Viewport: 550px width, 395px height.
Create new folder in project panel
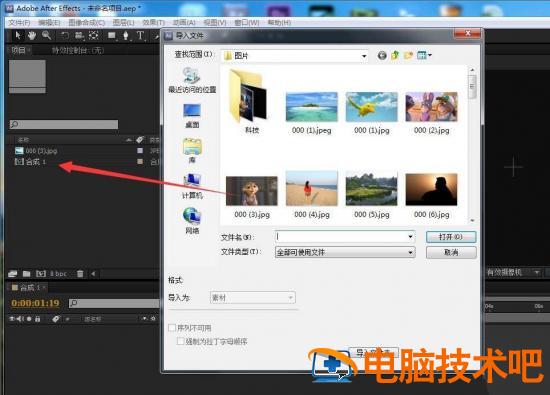tap(27, 274)
